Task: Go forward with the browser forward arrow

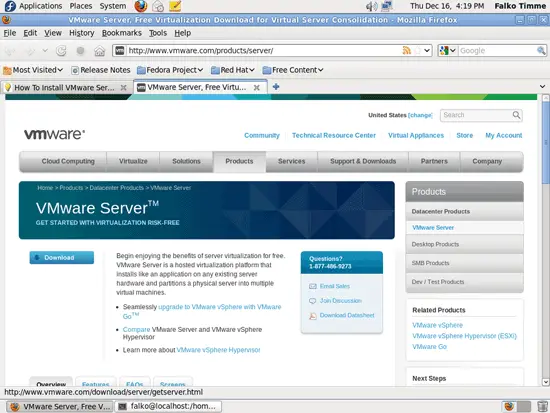Action: point(31,51)
